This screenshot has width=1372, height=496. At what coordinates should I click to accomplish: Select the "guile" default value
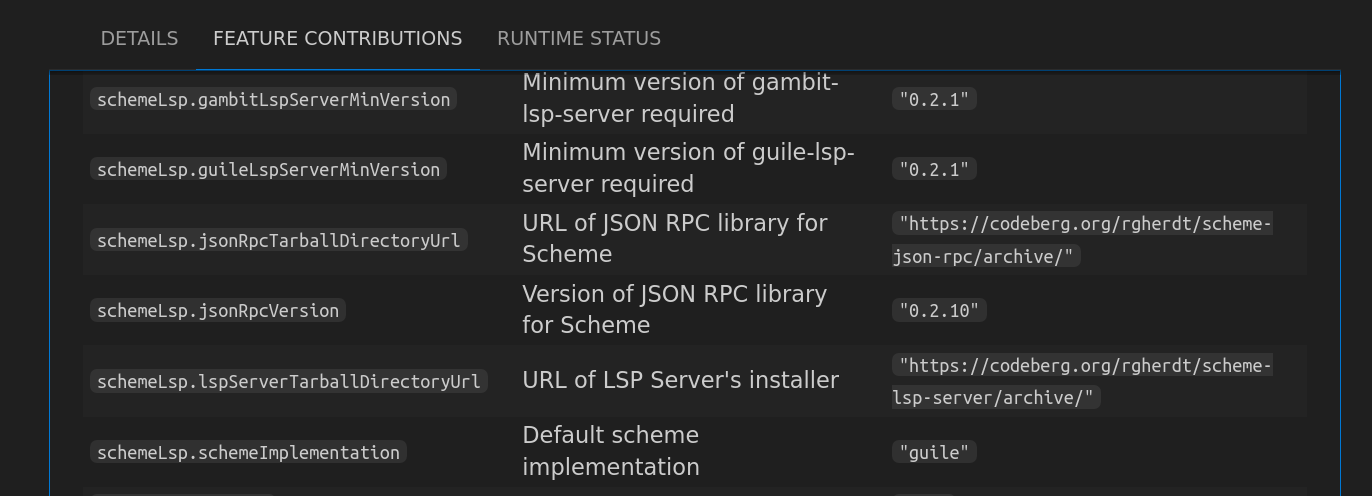coord(934,452)
